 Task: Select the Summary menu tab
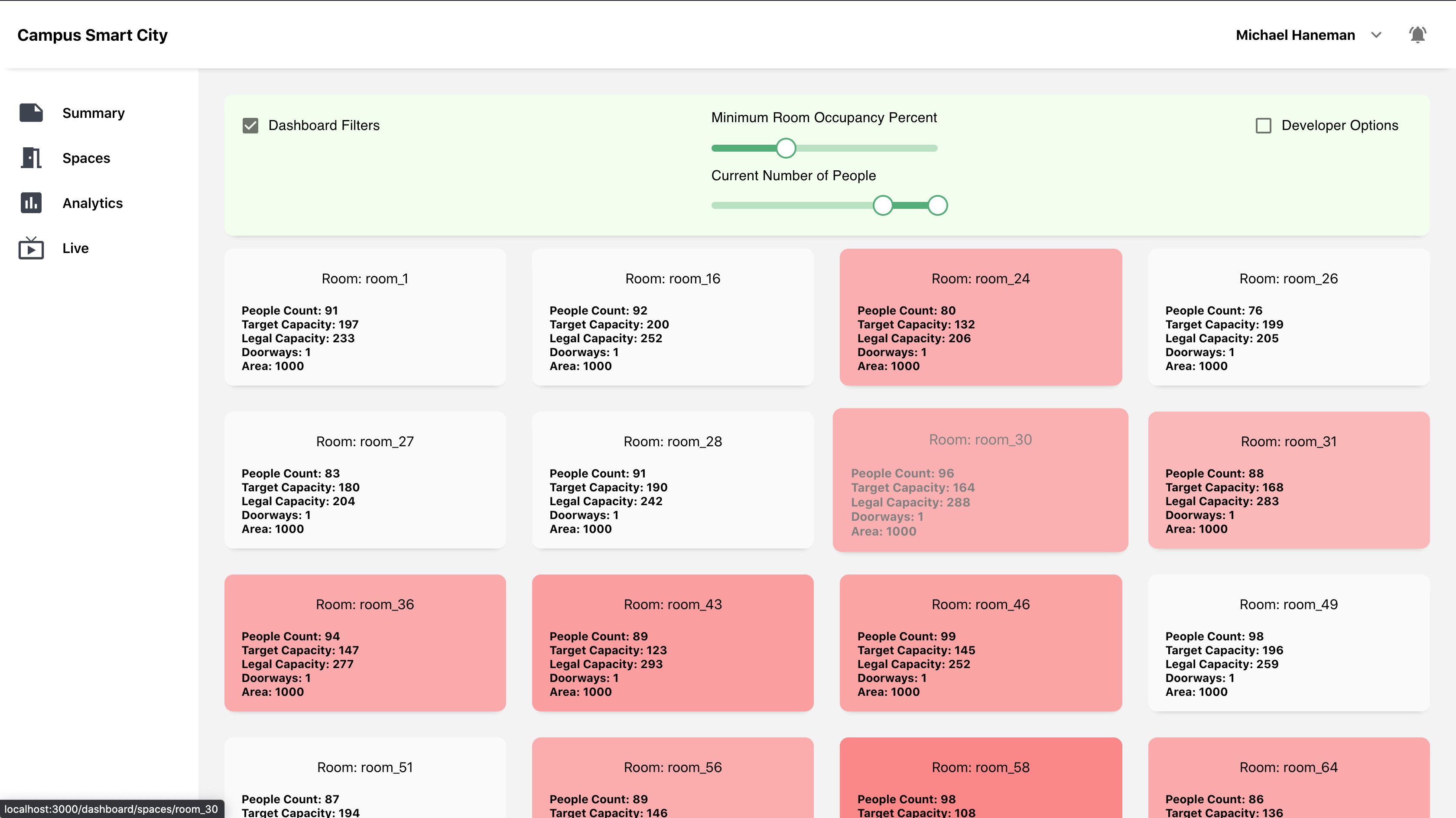[93, 112]
